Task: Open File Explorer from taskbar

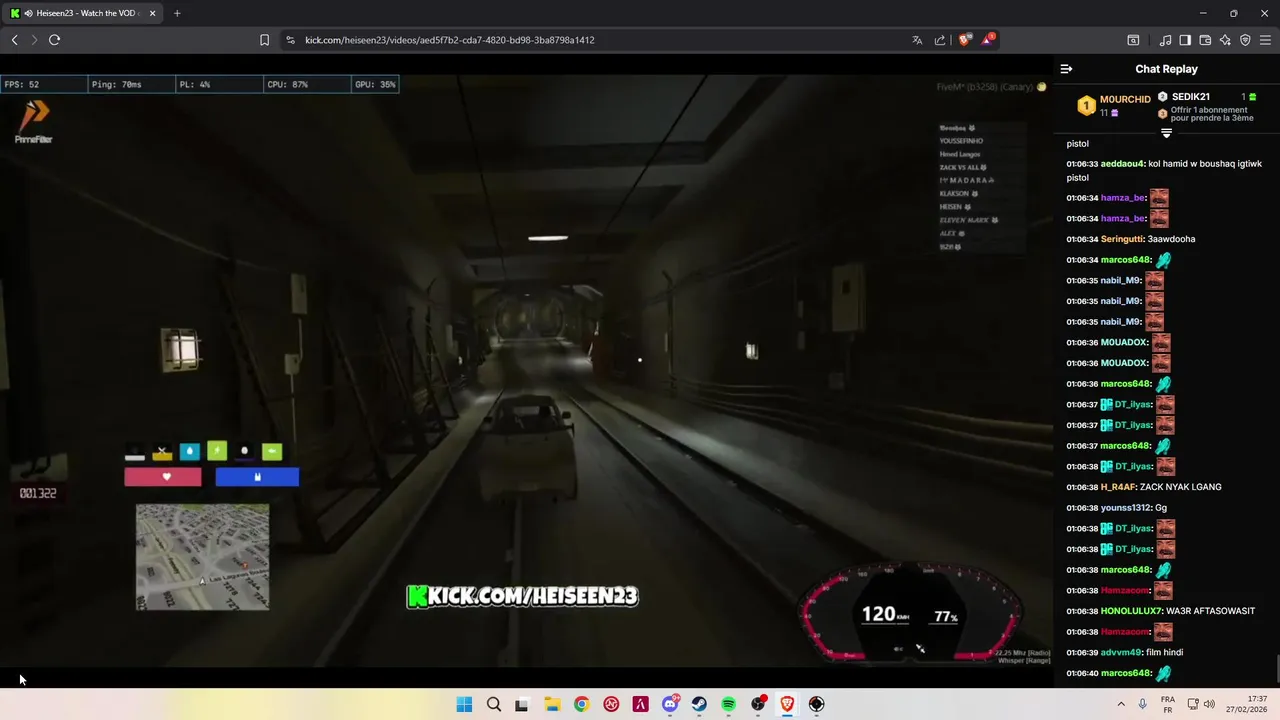Action: (x=552, y=704)
